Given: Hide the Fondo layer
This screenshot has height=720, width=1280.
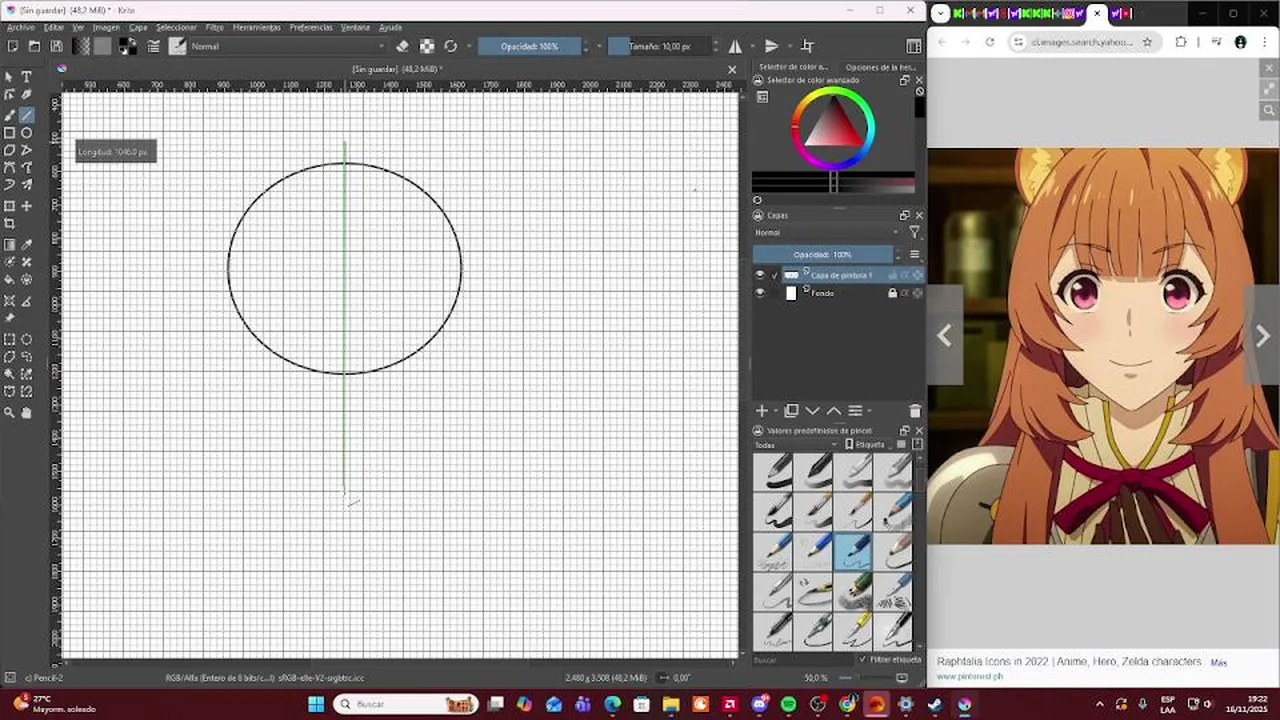Looking at the screenshot, I should [x=759, y=293].
